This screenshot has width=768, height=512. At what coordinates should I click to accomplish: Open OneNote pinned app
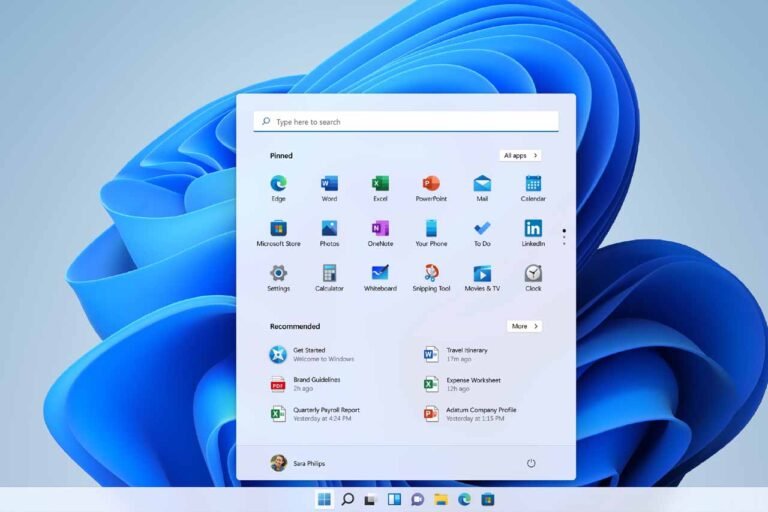[380, 233]
